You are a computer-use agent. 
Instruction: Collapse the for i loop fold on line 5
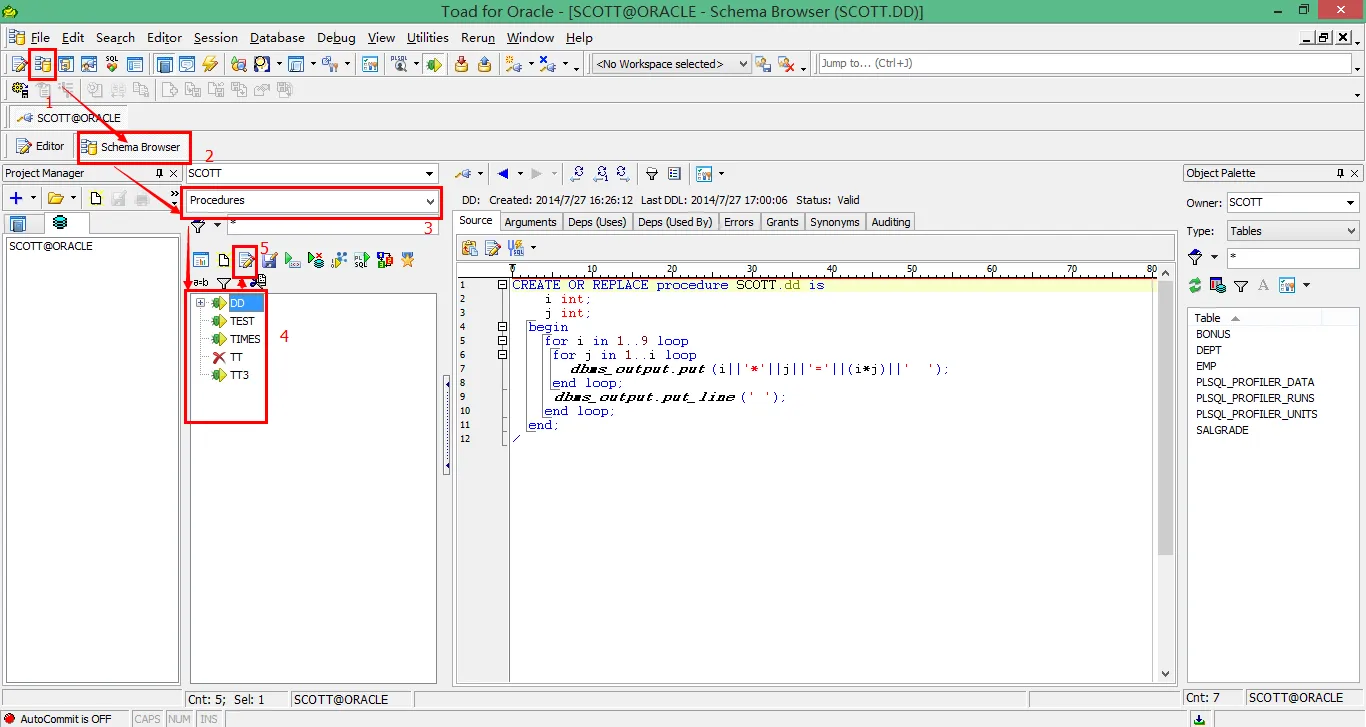[x=503, y=341]
